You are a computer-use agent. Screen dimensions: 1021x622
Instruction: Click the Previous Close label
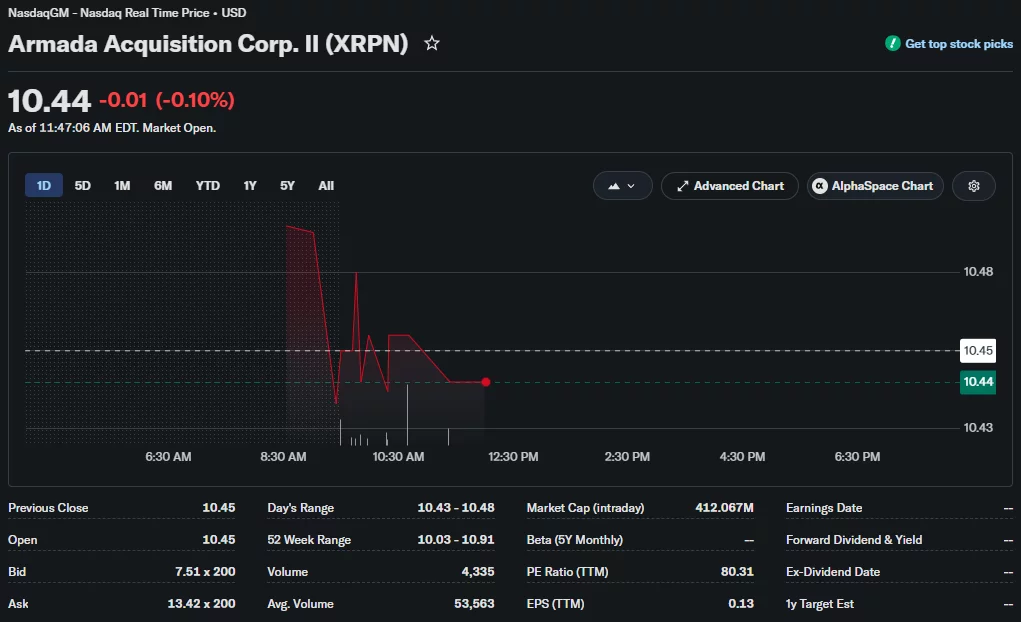click(48, 508)
